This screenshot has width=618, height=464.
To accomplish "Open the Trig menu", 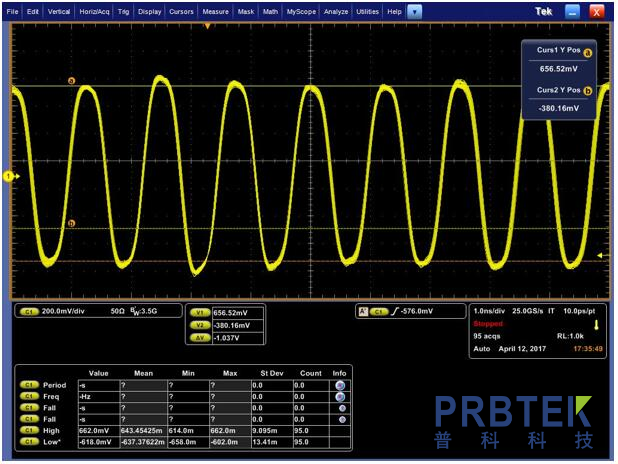I will [123, 11].
